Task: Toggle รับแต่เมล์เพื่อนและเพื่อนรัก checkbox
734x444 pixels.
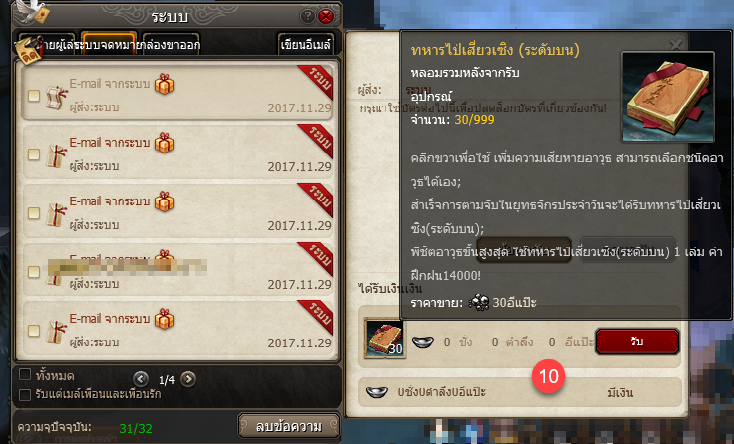Action: (x=25, y=394)
